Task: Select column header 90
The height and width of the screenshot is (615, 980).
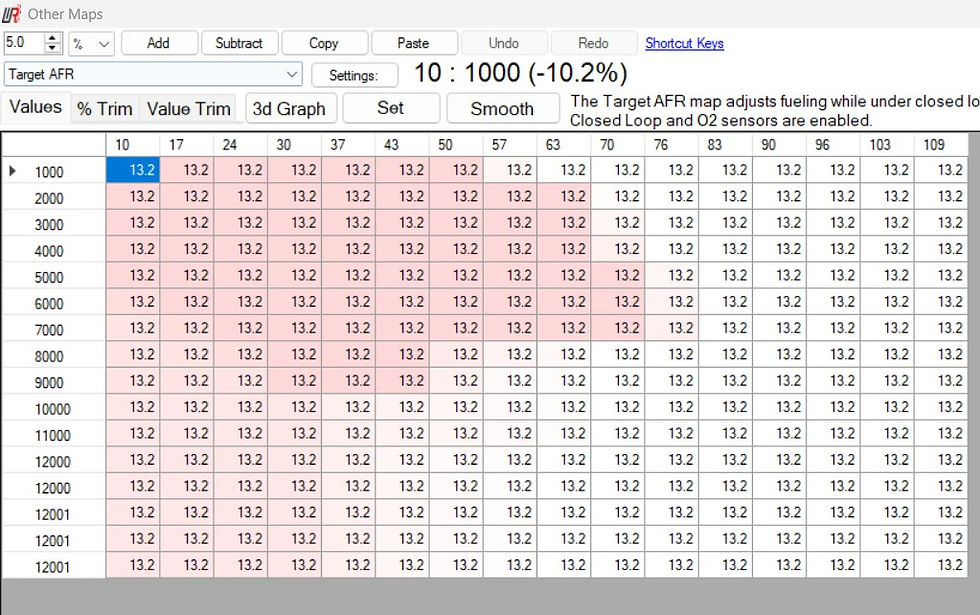Action: tap(779, 145)
